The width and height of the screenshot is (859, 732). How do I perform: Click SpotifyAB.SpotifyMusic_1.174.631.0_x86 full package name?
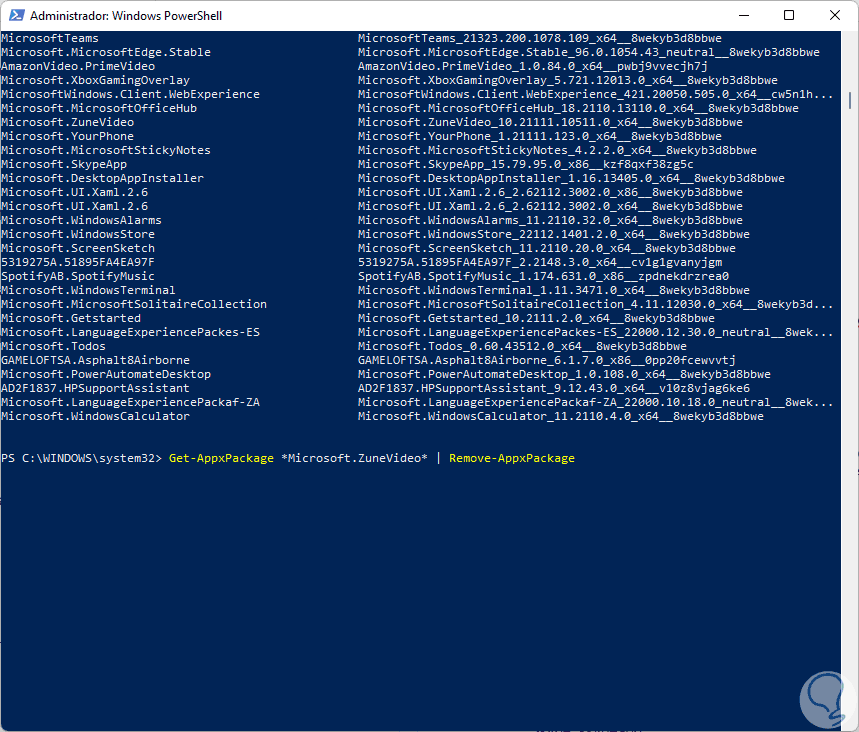[543, 276]
